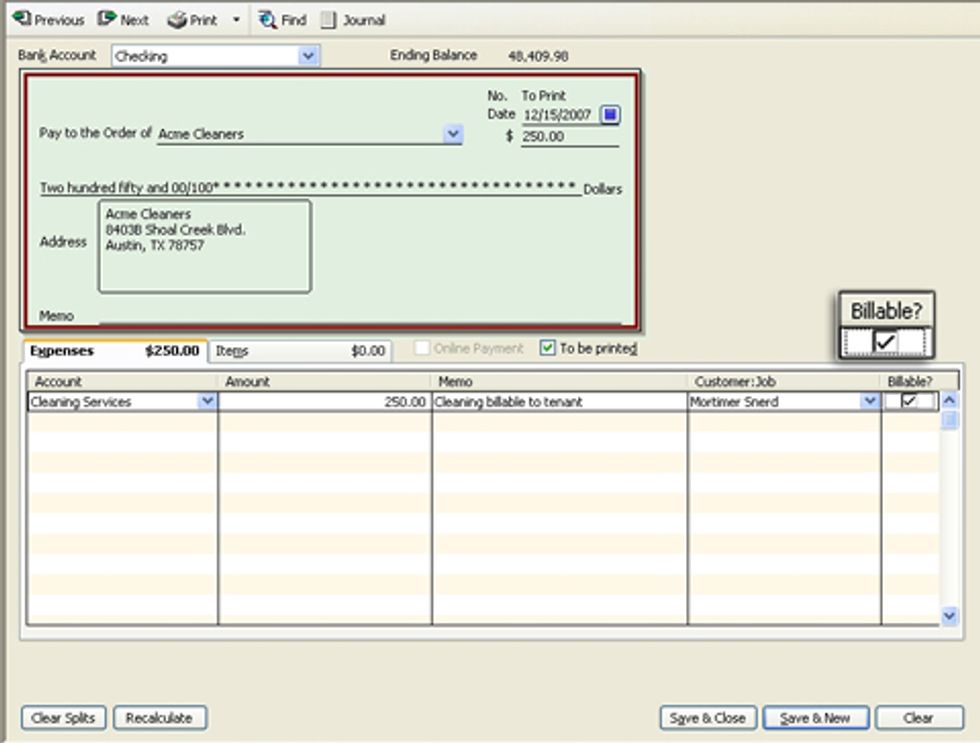Click the expenses table scrollbar thumb
The height and width of the screenshot is (743, 980).
[x=949, y=420]
